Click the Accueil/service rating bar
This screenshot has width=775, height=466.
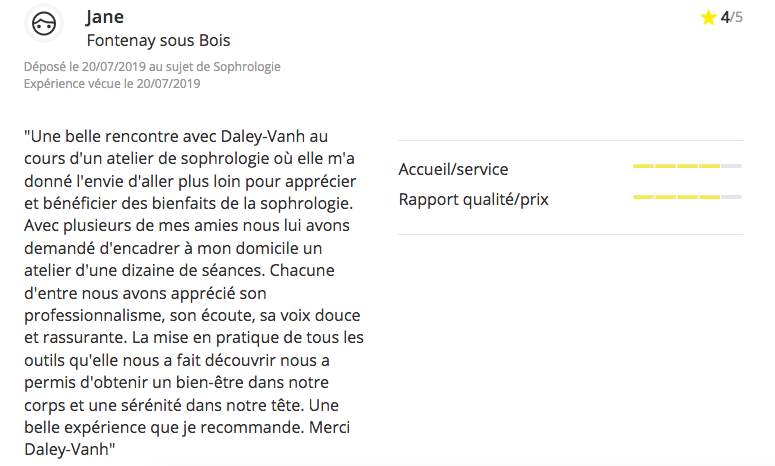[687, 166]
